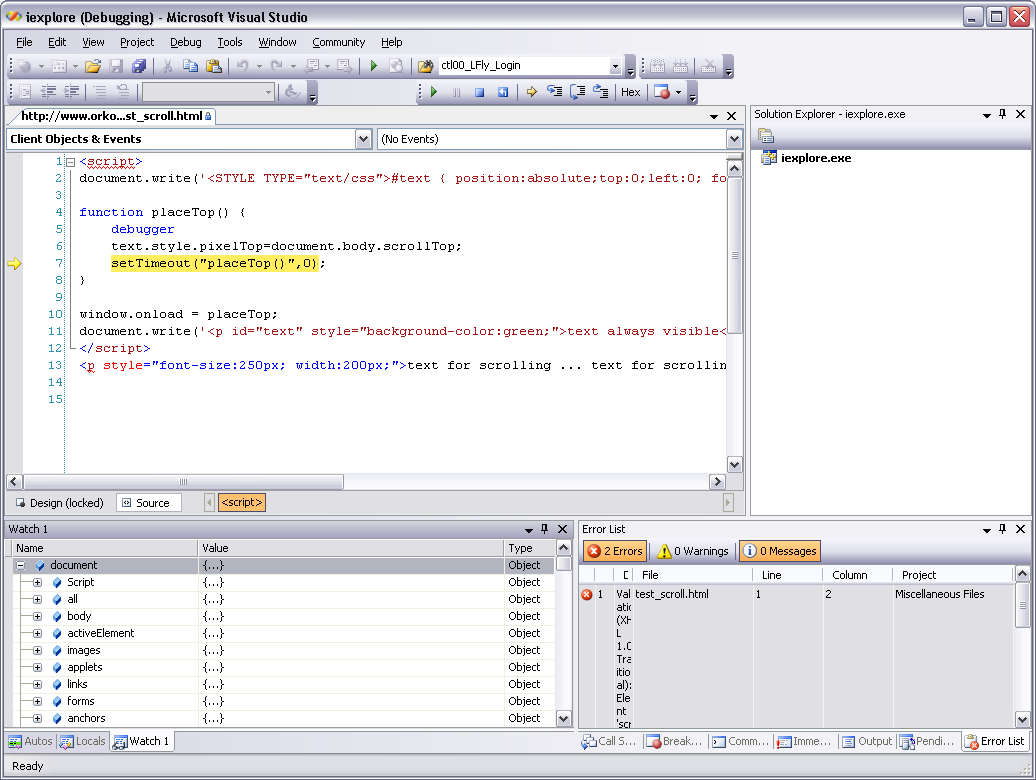Screen dimensions: 1036x780
Task: Click the Breakpoints window icon in debug toolbar
Action: coord(661,92)
